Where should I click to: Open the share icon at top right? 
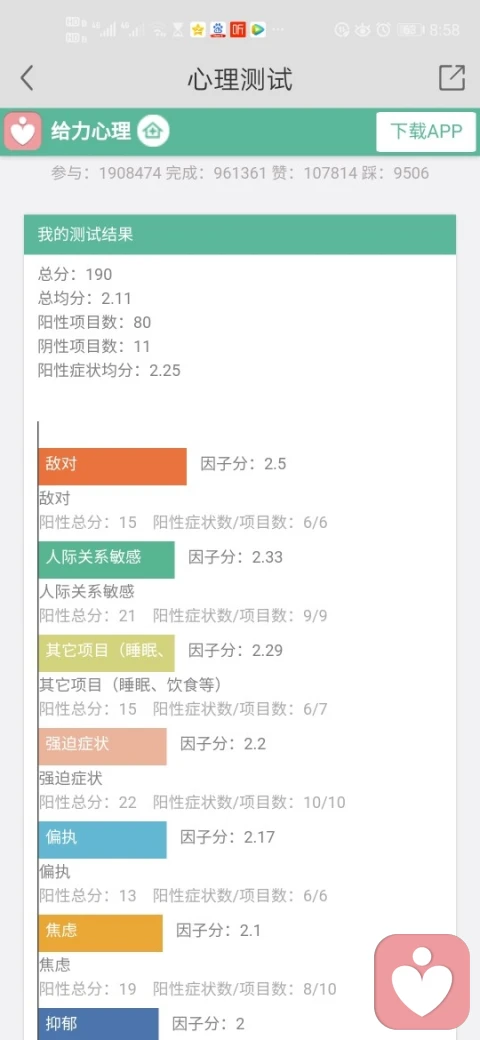(x=452, y=78)
